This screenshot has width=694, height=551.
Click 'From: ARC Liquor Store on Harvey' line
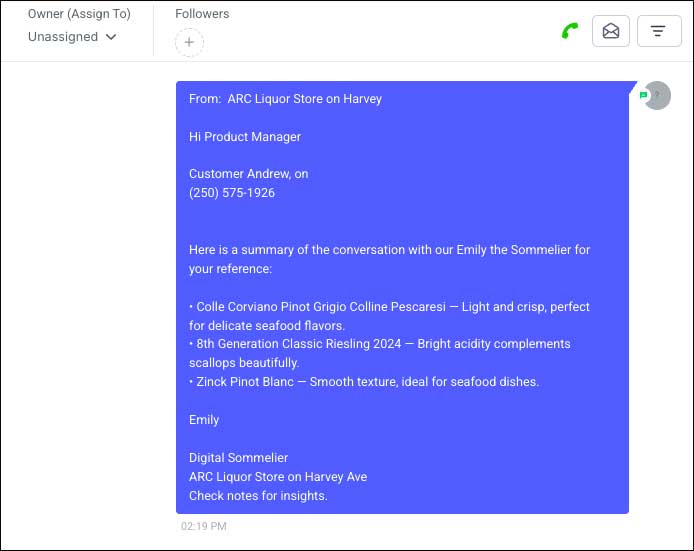(x=285, y=99)
